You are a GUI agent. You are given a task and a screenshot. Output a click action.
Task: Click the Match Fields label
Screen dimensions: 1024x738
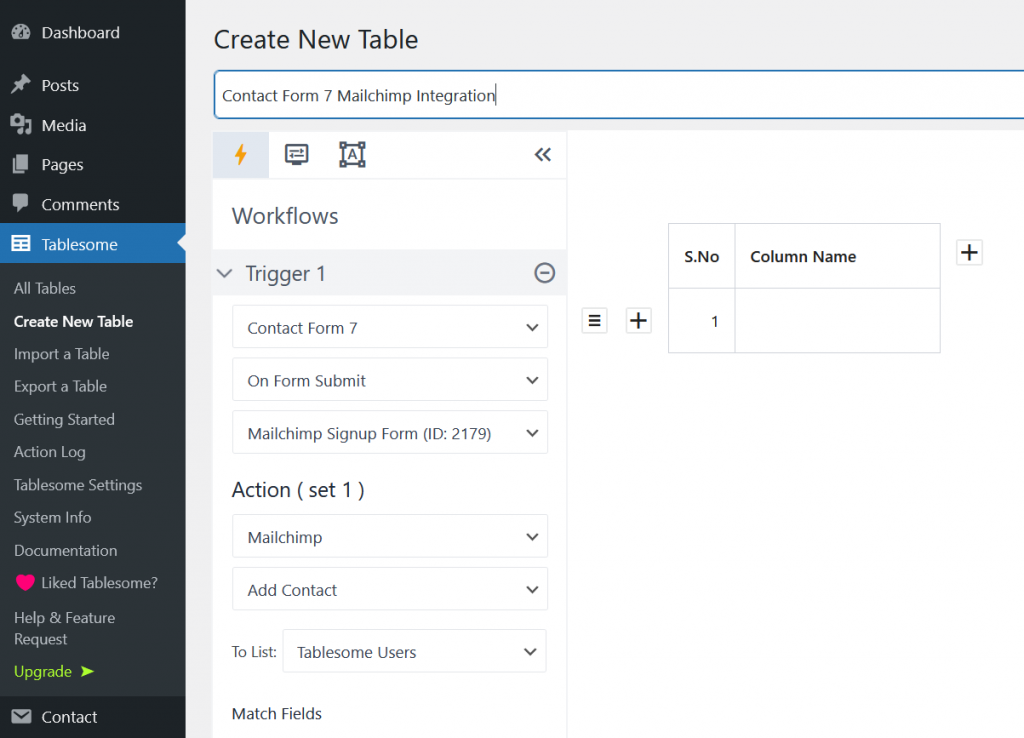(x=277, y=714)
